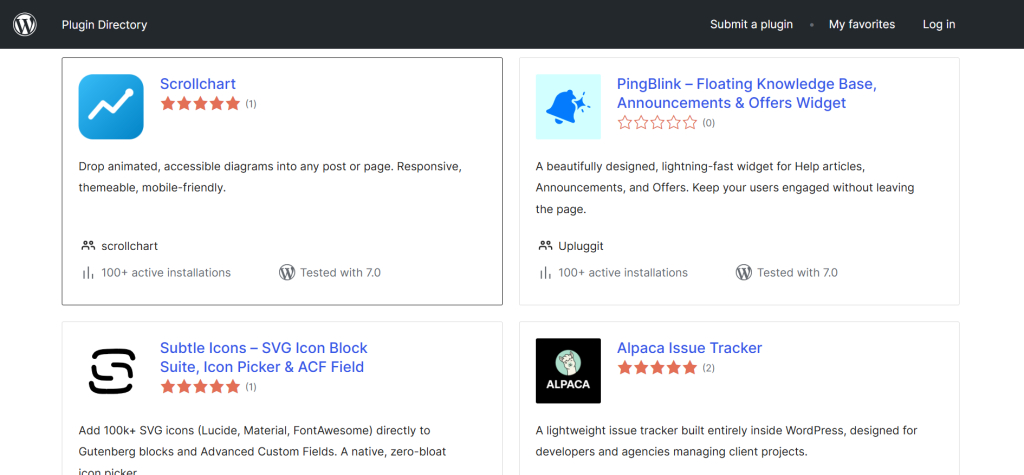Click Alpaca description about lightweight issue tracker
Screen dimensions: 1024x475
pos(726,441)
